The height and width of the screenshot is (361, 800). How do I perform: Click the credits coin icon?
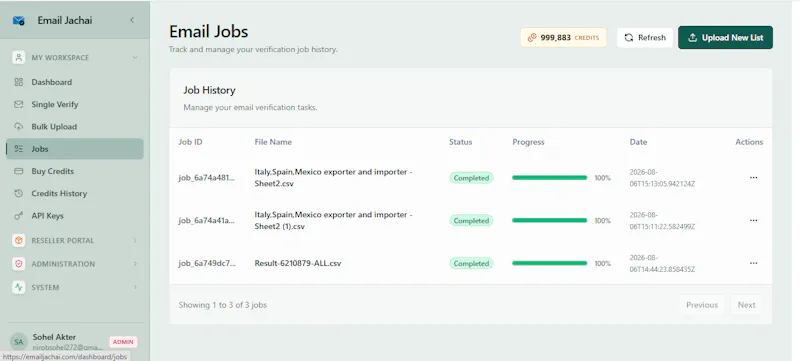(532, 38)
